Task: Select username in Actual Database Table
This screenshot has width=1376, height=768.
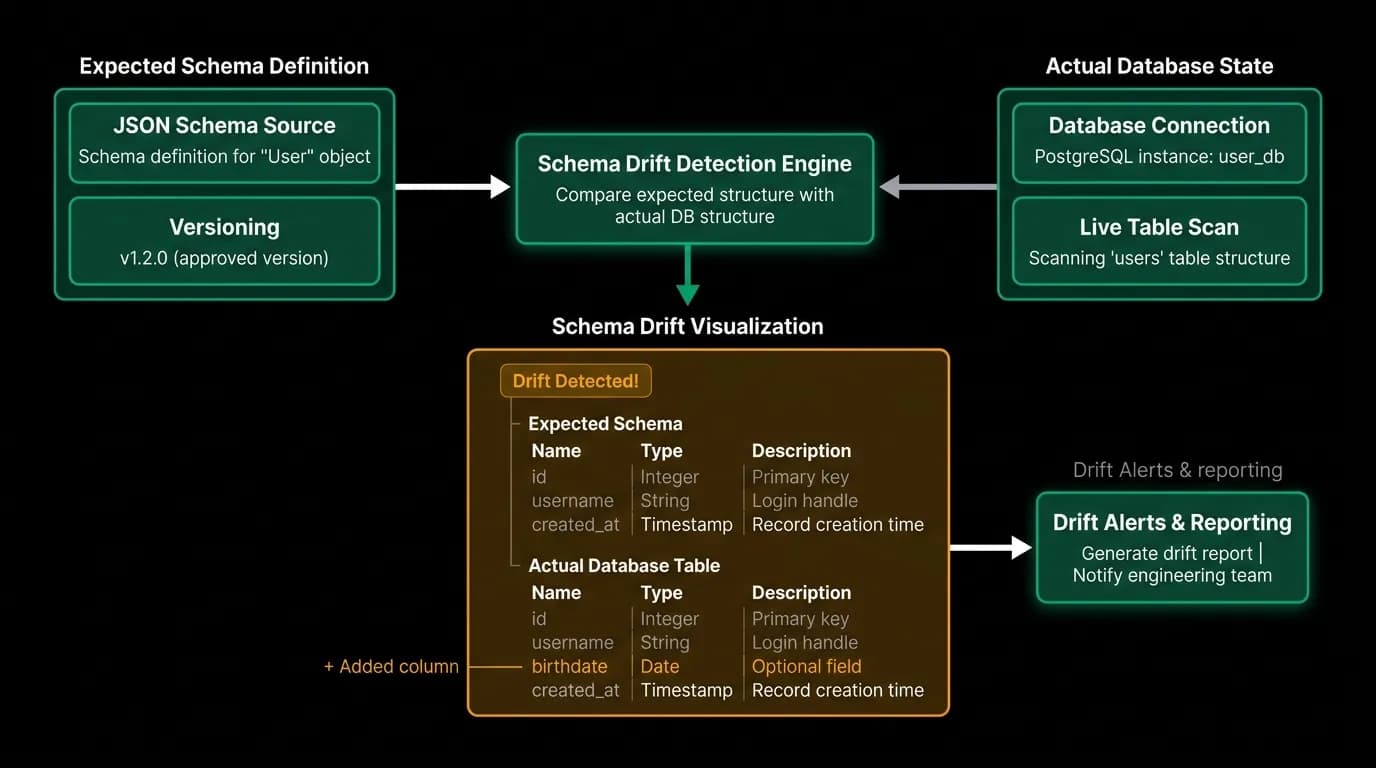Action: (x=572, y=642)
